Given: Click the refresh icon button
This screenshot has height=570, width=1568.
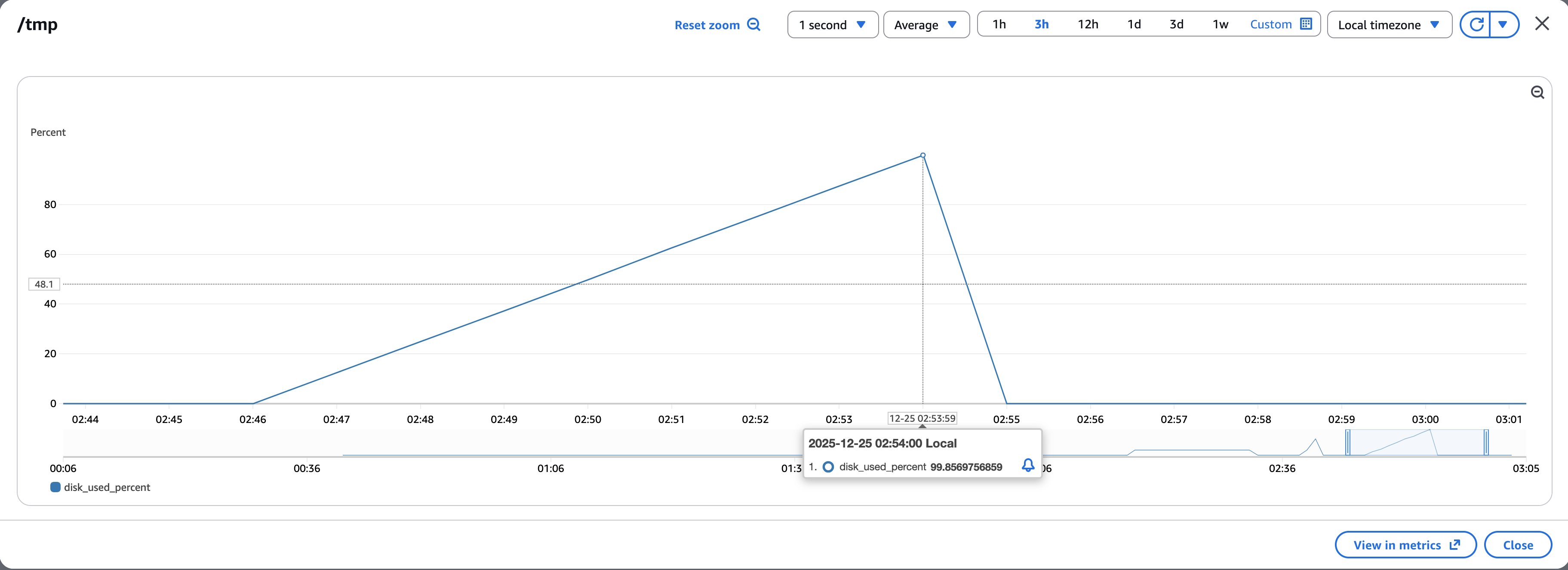Looking at the screenshot, I should pos(1476,25).
